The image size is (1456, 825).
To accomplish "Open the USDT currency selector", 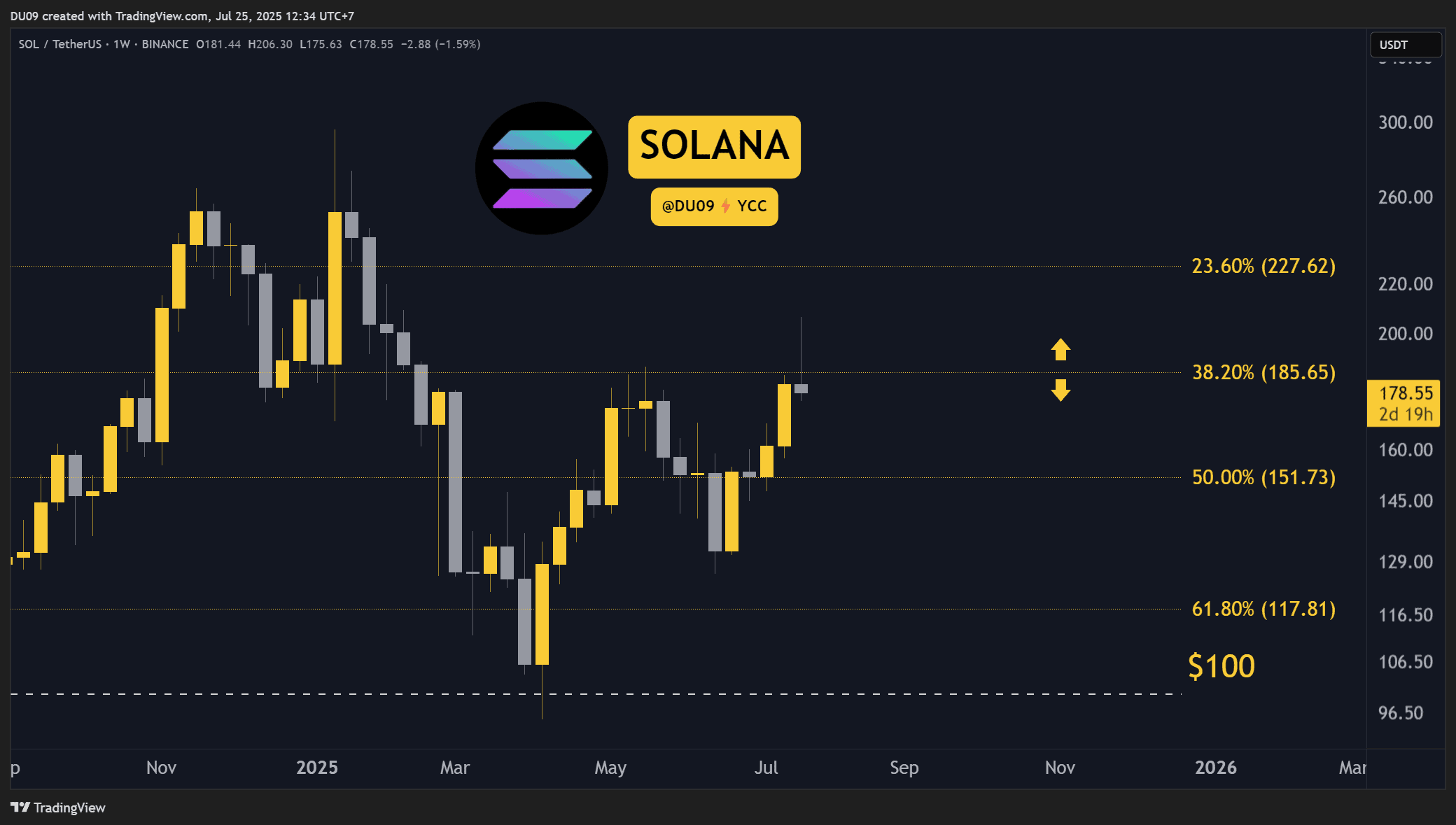I will [1405, 45].
